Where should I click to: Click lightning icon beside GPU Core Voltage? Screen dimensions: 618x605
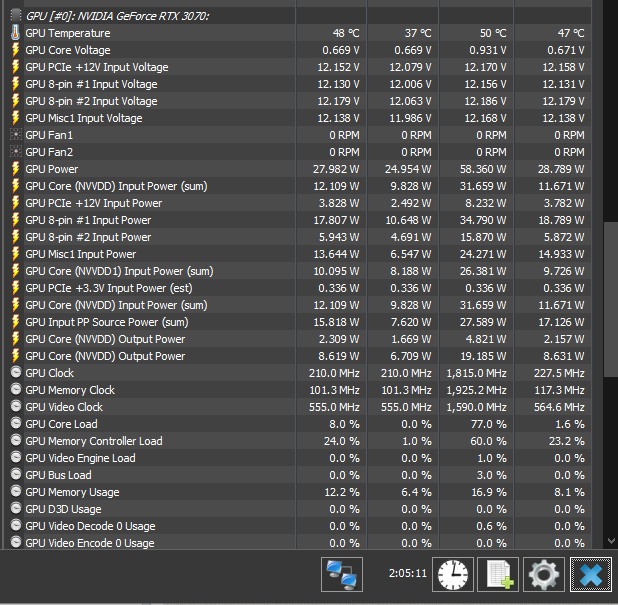(15, 50)
